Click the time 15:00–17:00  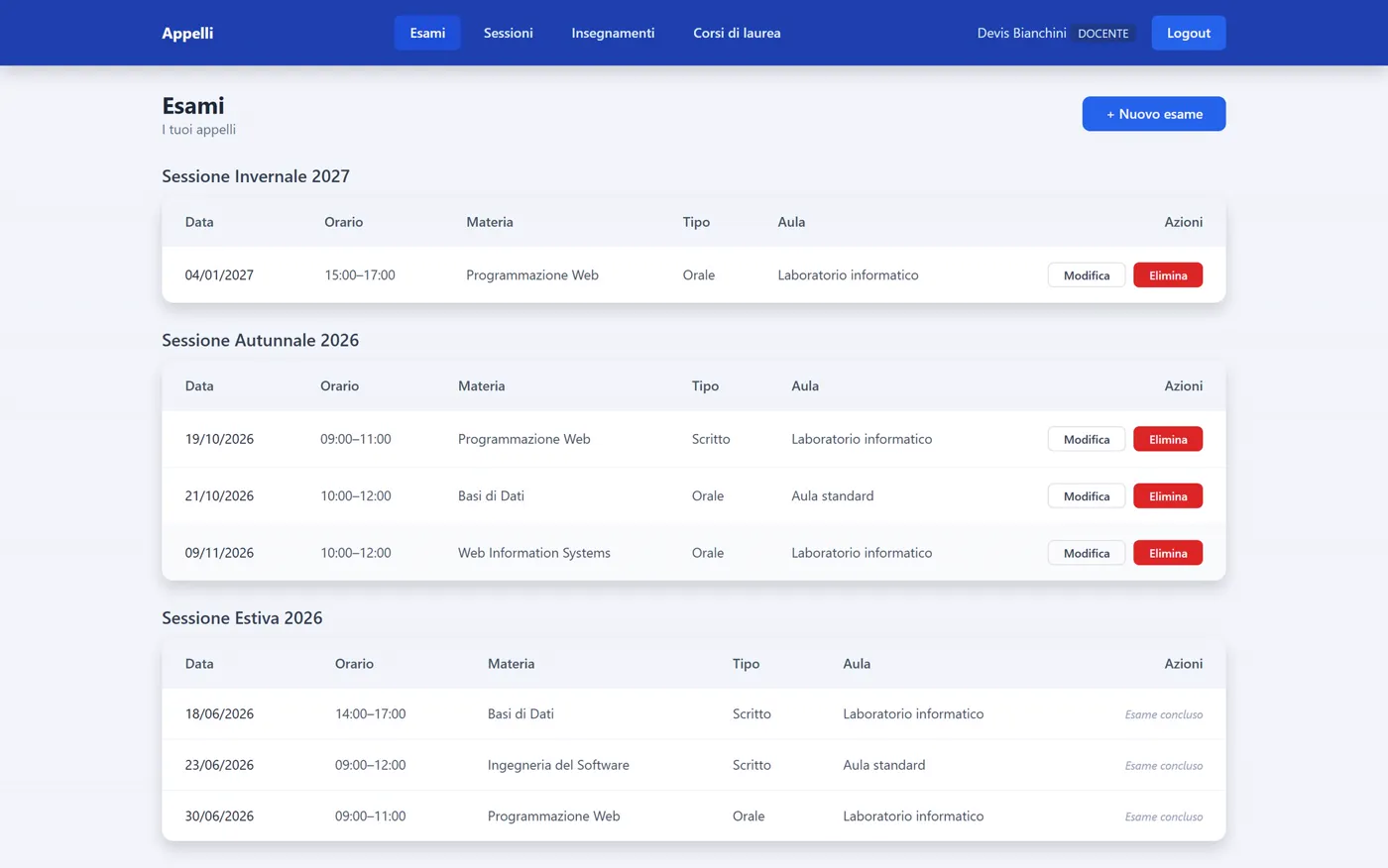point(360,275)
